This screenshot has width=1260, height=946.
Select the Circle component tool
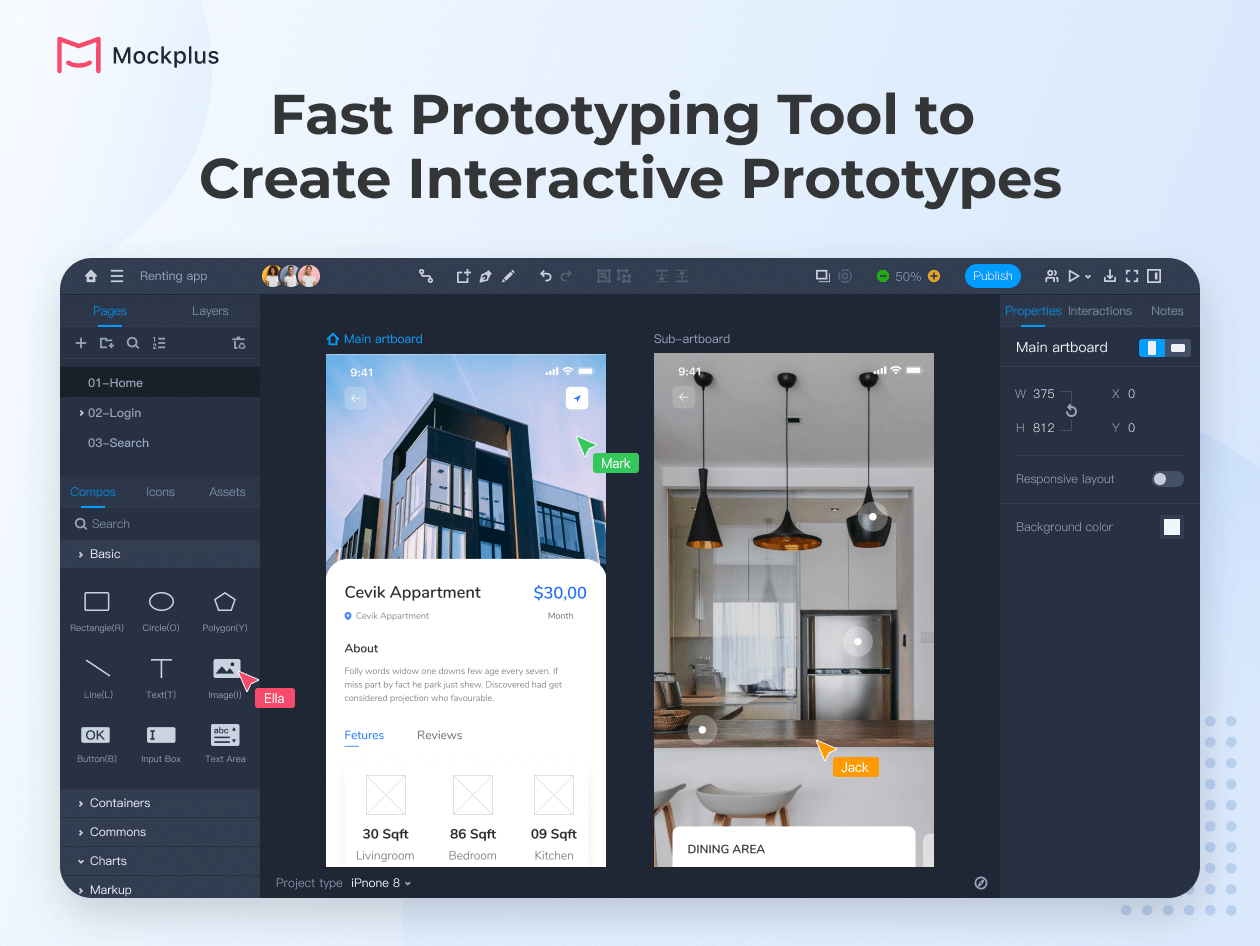tap(160, 600)
